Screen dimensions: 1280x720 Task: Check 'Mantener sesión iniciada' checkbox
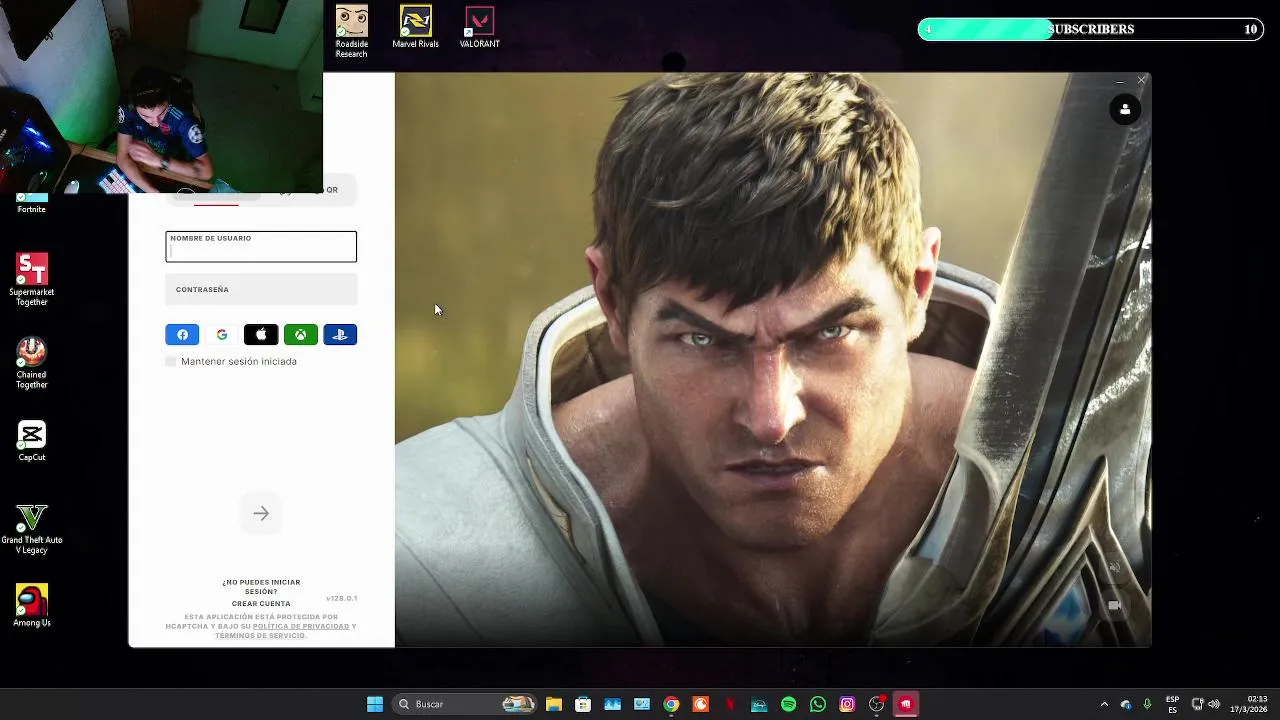tap(171, 361)
